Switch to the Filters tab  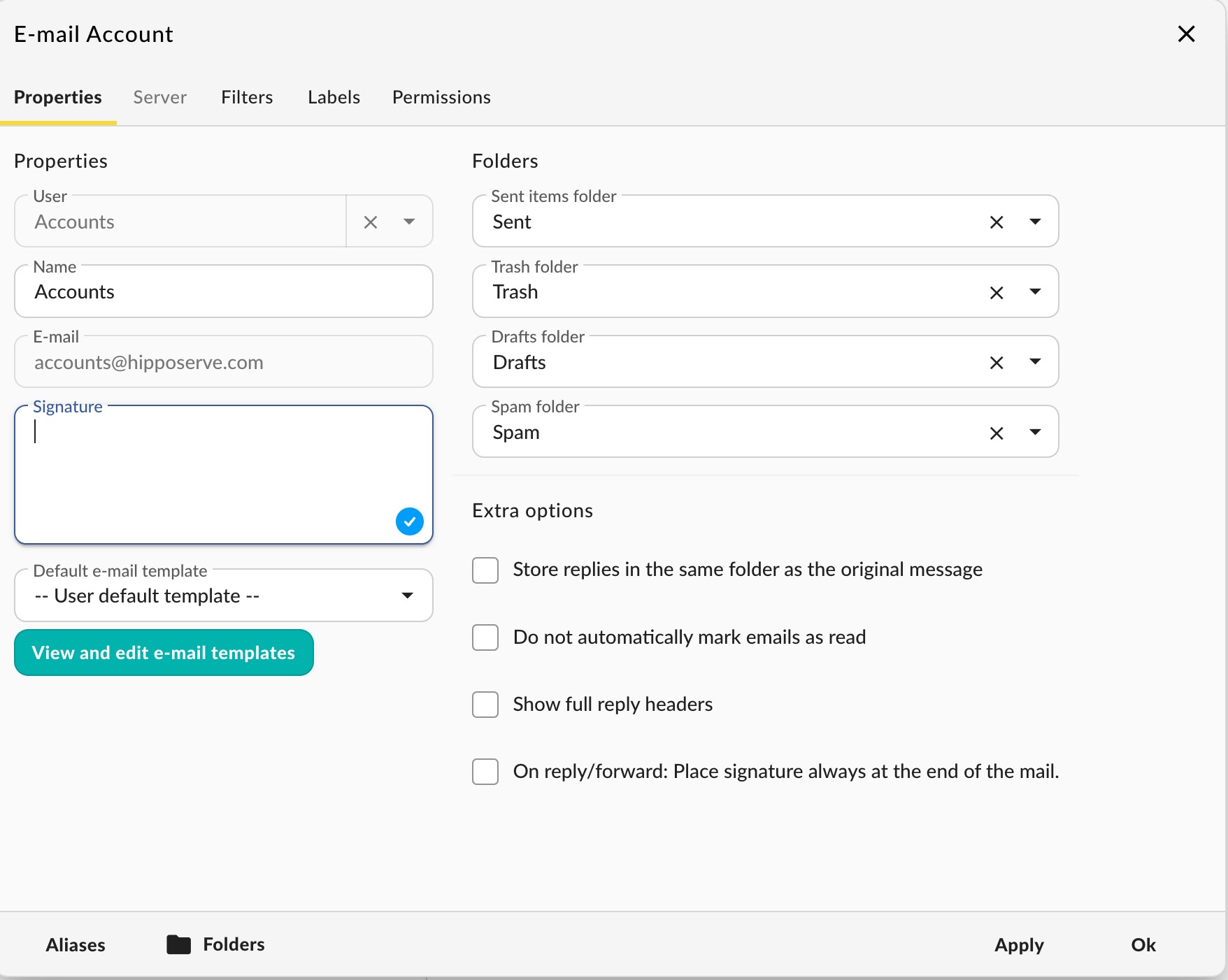247,97
